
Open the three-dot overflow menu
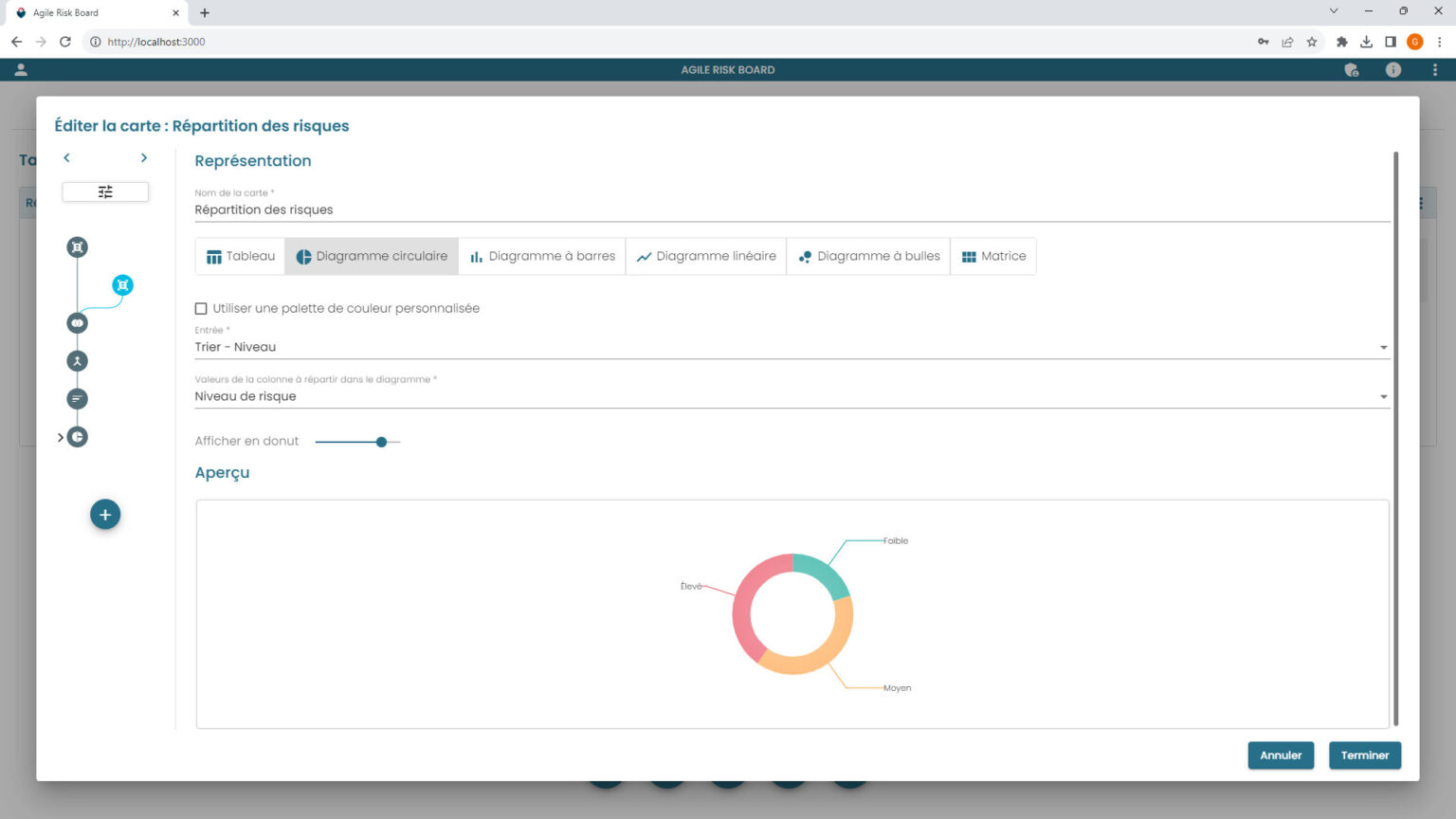(1434, 69)
